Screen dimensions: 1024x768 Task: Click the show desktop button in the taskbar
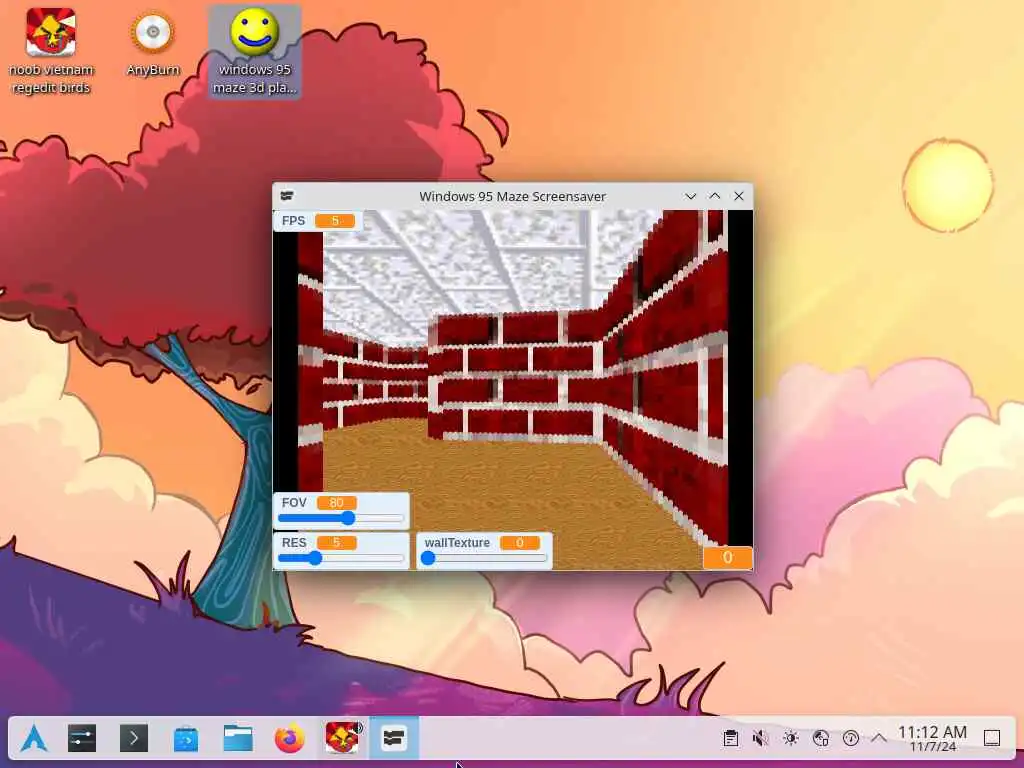click(x=992, y=739)
